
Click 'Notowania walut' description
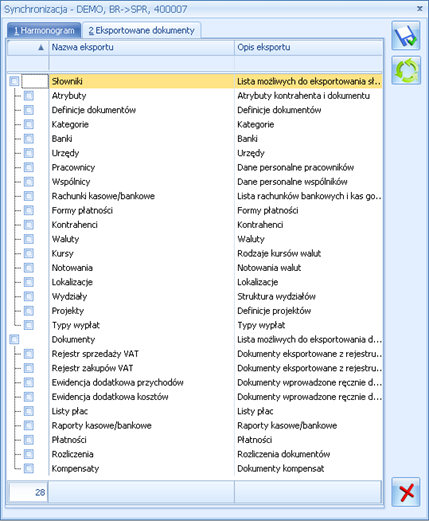click(x=269, y=268)
